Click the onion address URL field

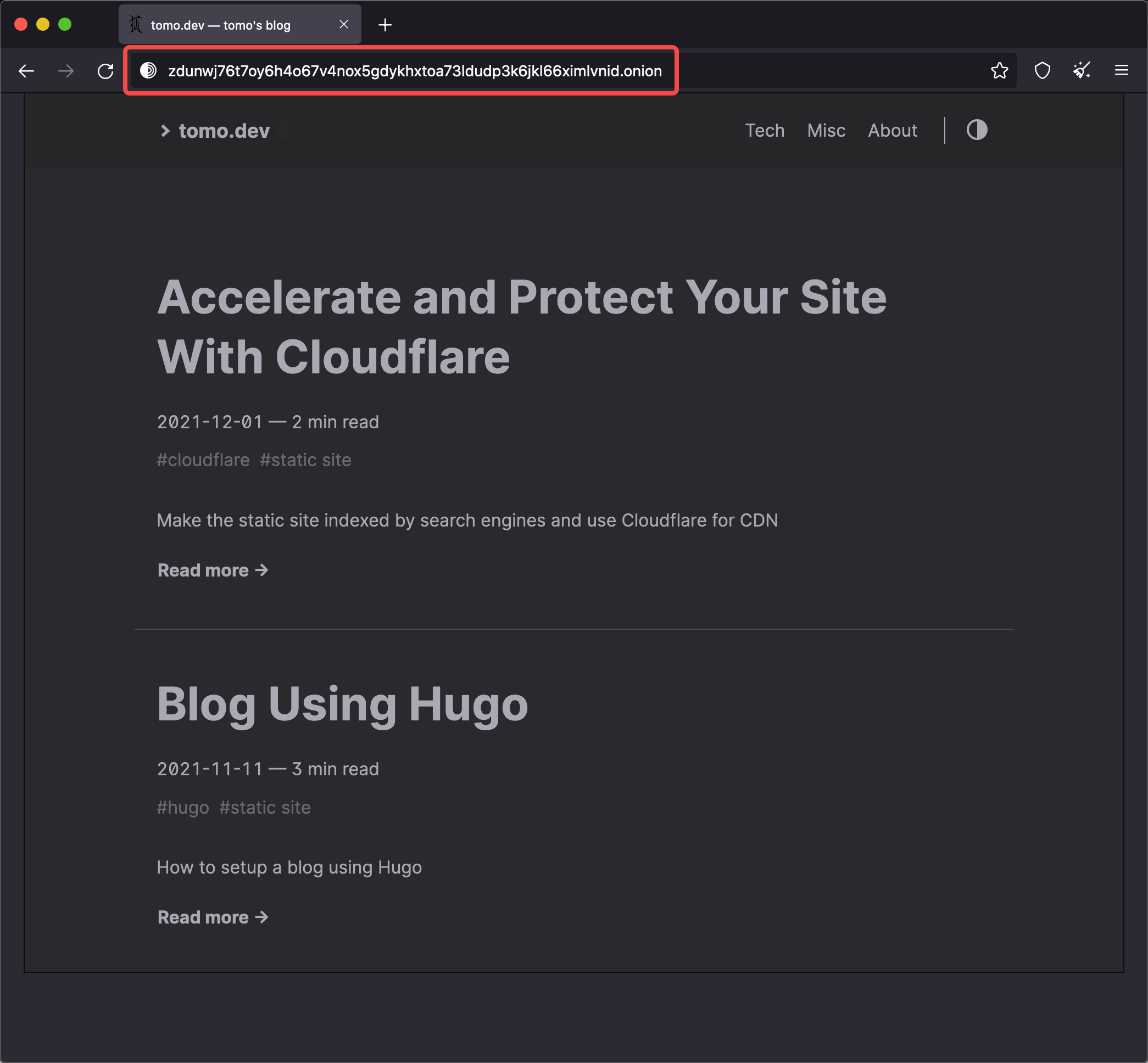coord(414,71)
